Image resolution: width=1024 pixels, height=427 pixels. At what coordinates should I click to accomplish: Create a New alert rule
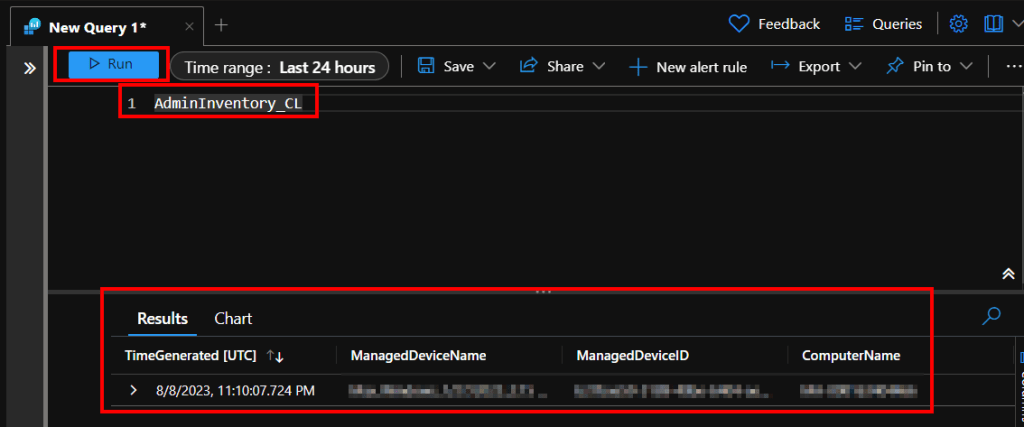[688, 67]
